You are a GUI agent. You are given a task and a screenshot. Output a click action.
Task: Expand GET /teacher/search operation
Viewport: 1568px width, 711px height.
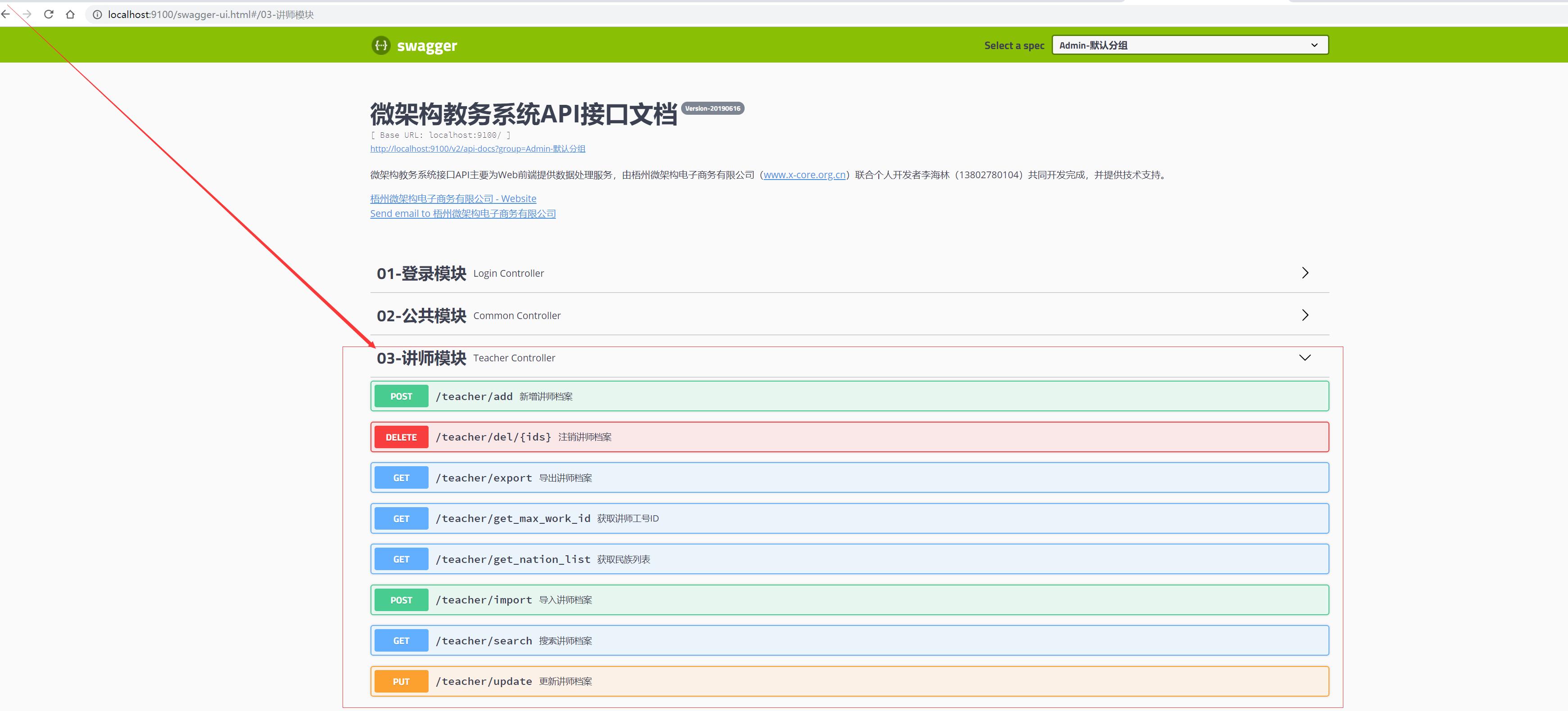(849, 640)
